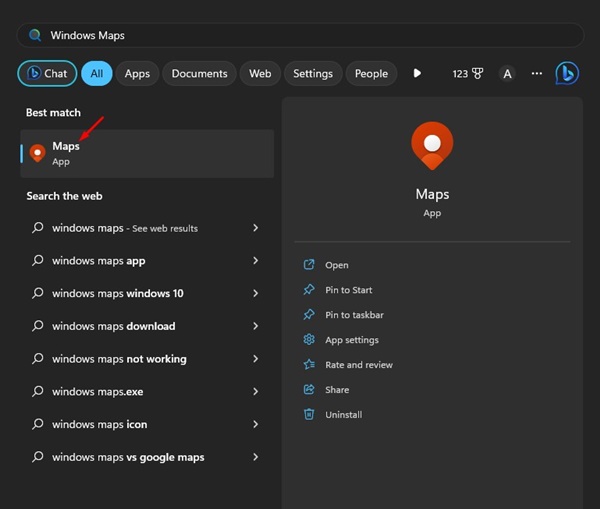Click the Share label for Maps
600x509 pixels.
pos(337,390)
